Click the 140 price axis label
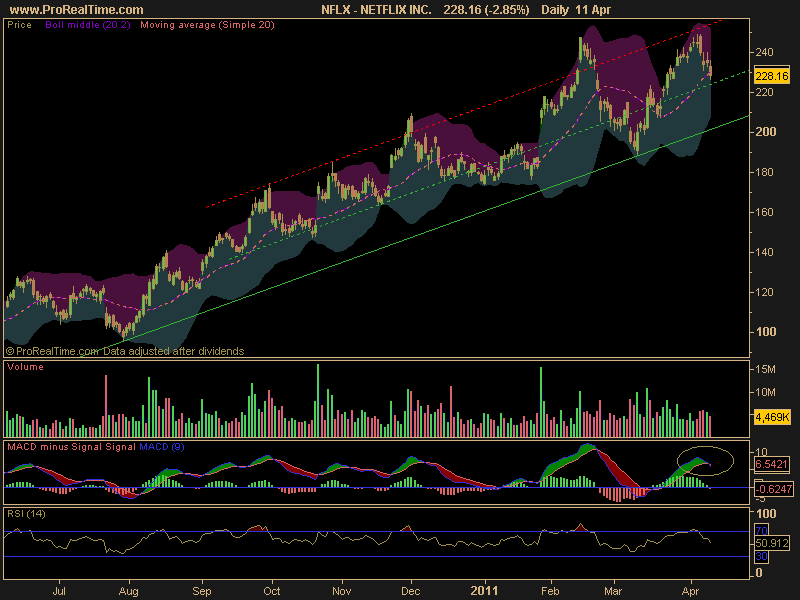Image resolution: width=800 pixels, height=600 pixels. point(764,252)
